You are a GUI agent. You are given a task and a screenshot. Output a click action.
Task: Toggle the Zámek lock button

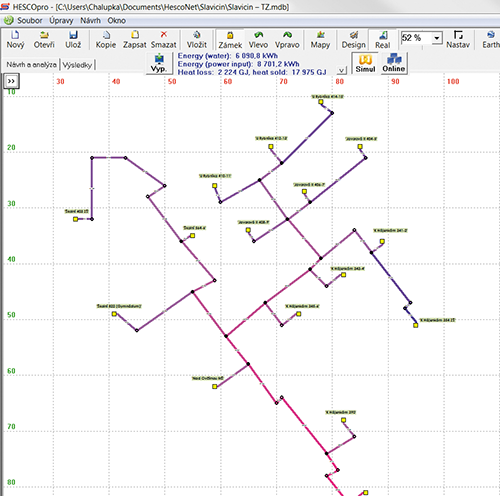pos(230,40)
